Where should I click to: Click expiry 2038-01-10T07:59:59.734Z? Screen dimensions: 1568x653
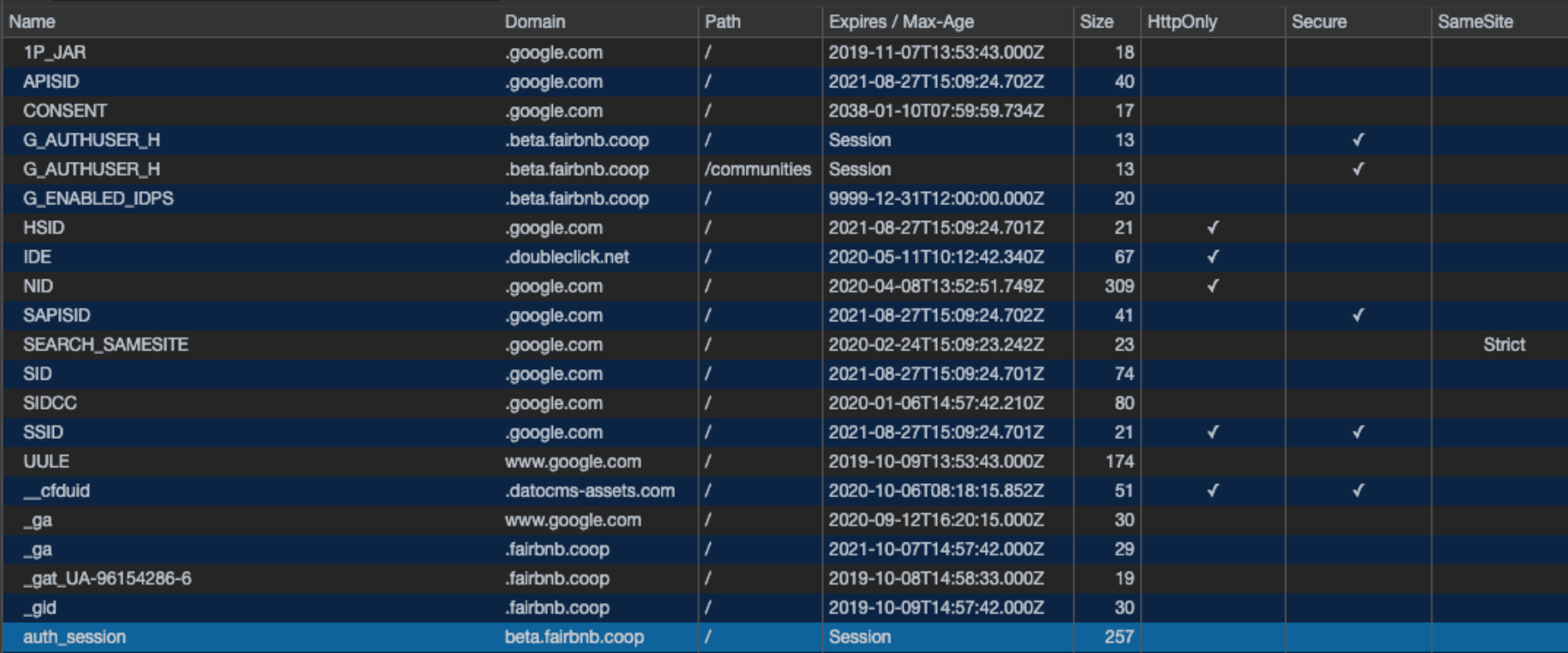936,111
